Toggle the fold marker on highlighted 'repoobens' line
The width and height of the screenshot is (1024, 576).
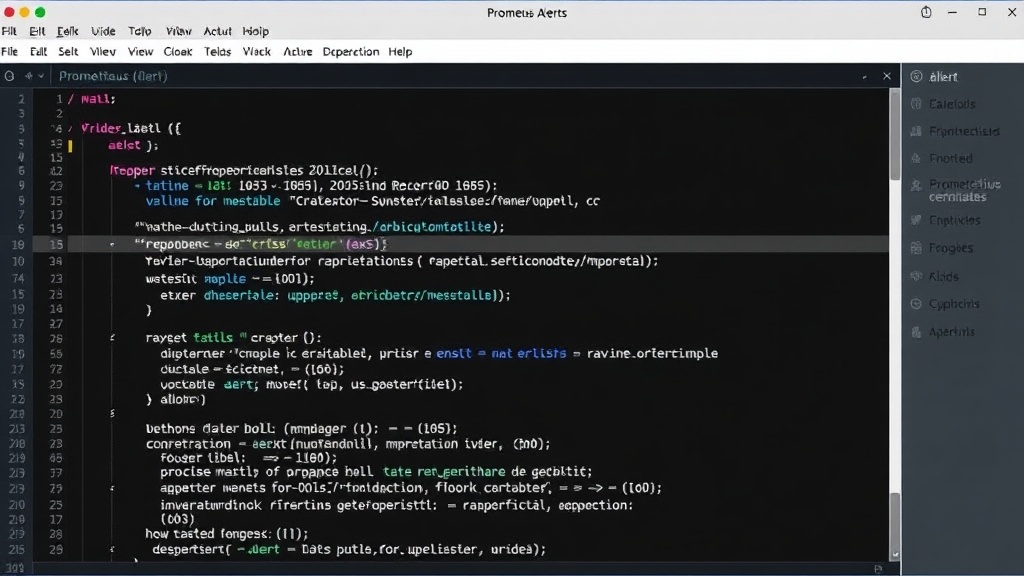tap(112, 244)
